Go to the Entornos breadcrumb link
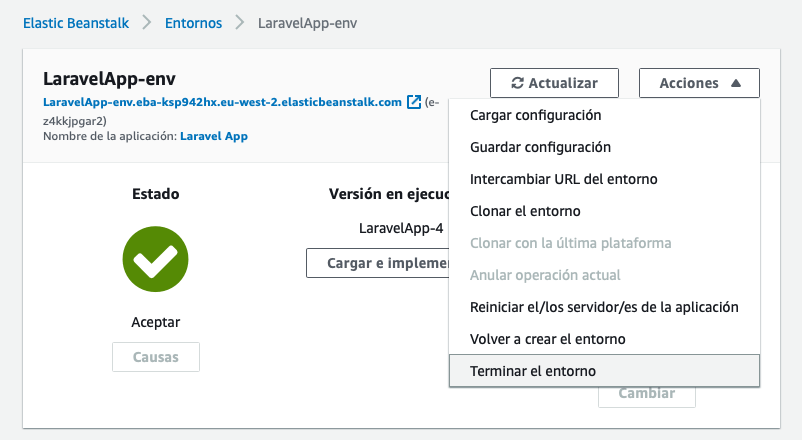Image resolution: width=802 pixels, height=440 pixels. tap(193, 23)
